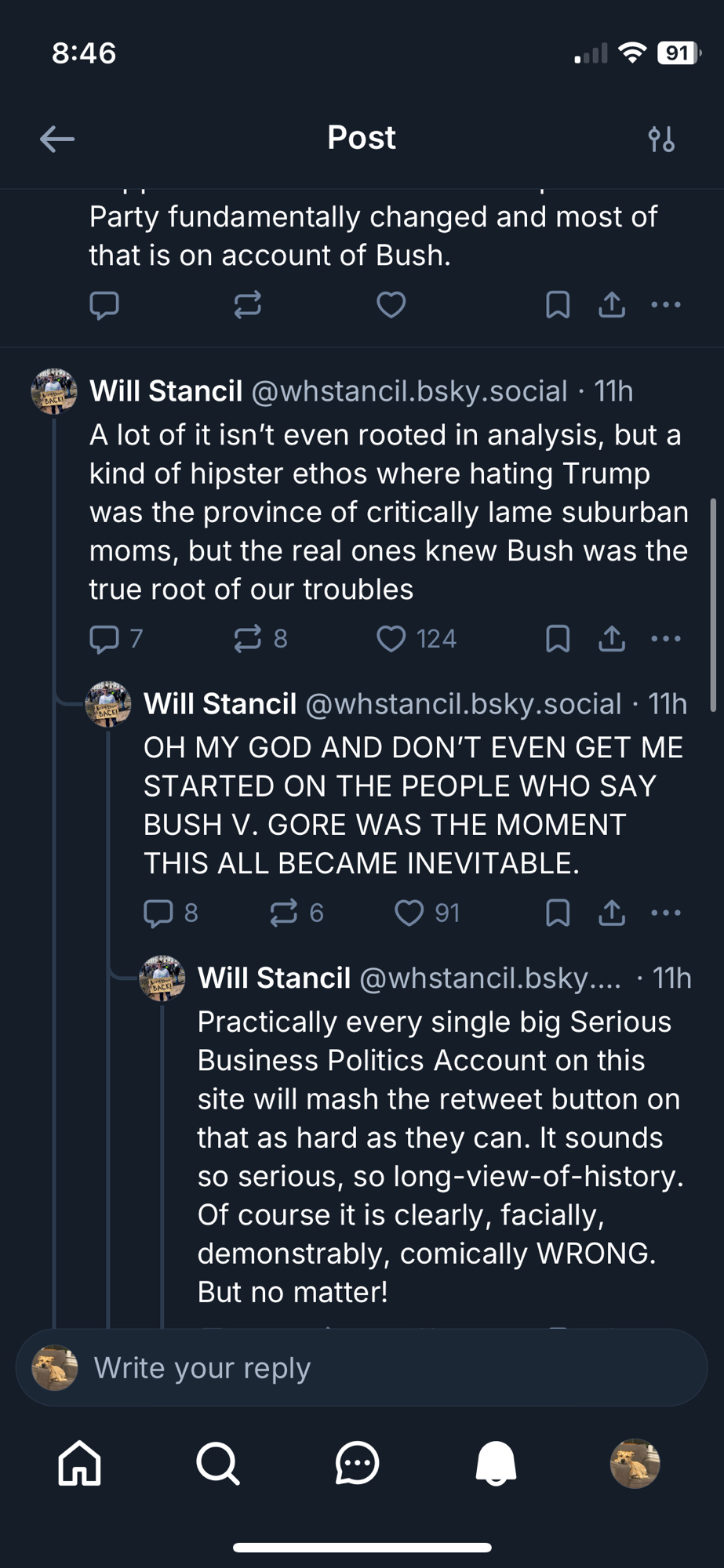The width and height of the screenshot is (724, 1568).
Task: Open the Chat messages tab
Action: point(358,1463)
